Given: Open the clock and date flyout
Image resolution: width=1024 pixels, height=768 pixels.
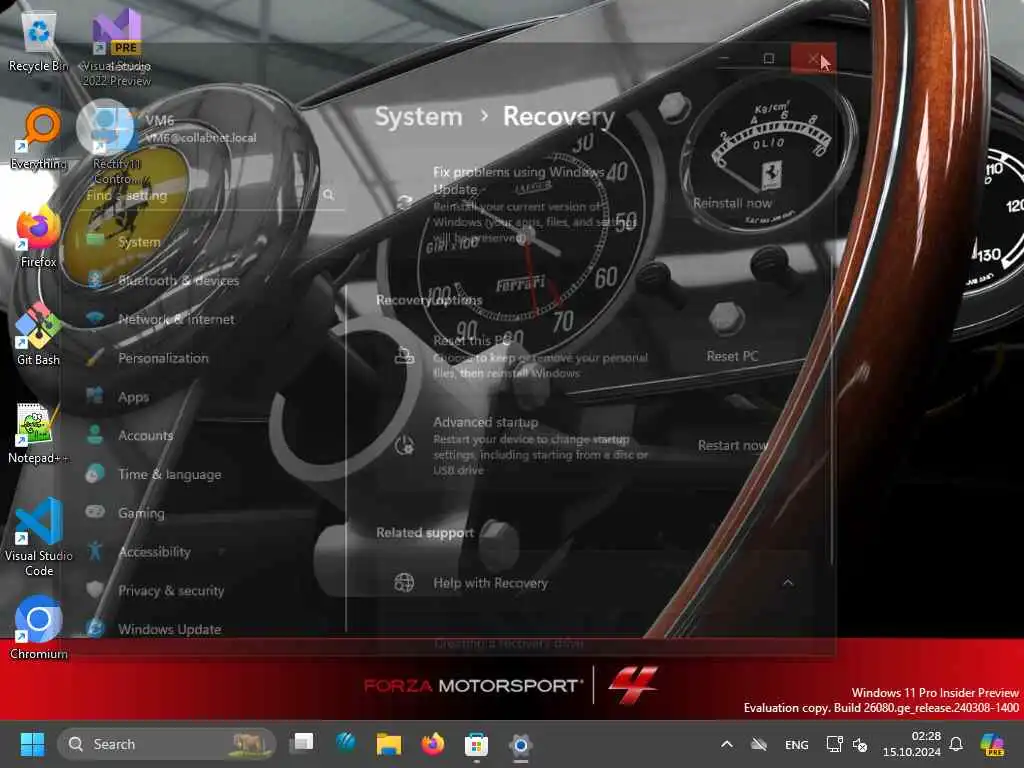Looking at the screenshot, I should (x=912, y=744).
